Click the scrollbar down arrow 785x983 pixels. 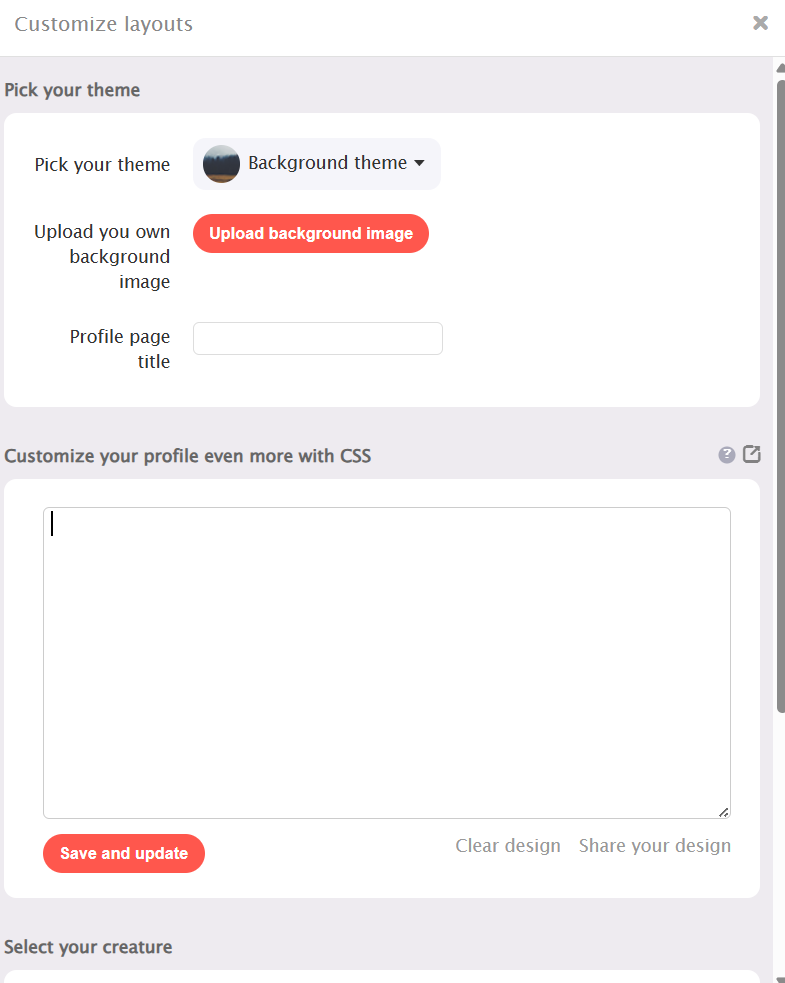point(780,979)
